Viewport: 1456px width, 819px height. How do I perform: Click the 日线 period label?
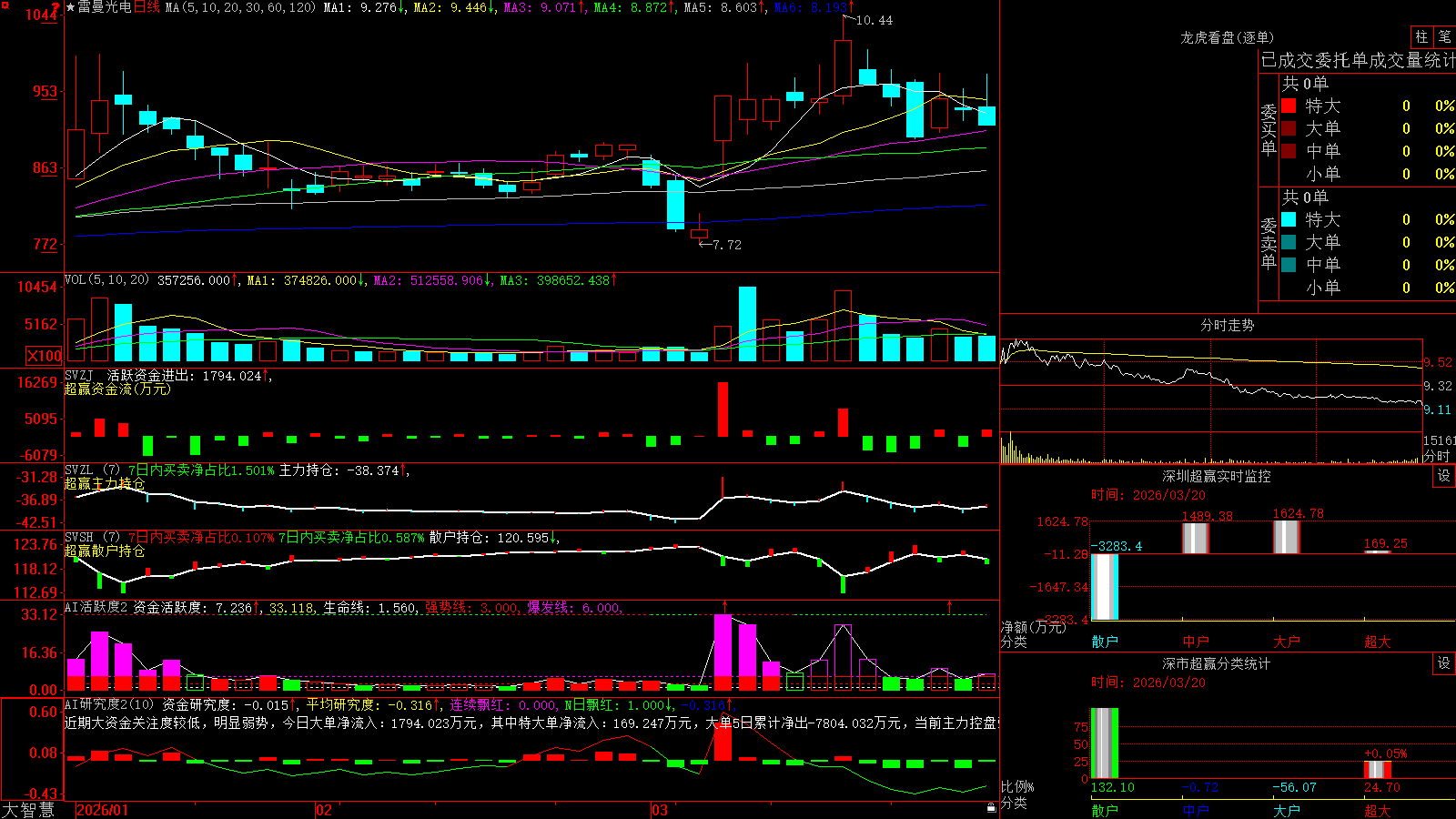pyautogui.click(x=147, y=7)
